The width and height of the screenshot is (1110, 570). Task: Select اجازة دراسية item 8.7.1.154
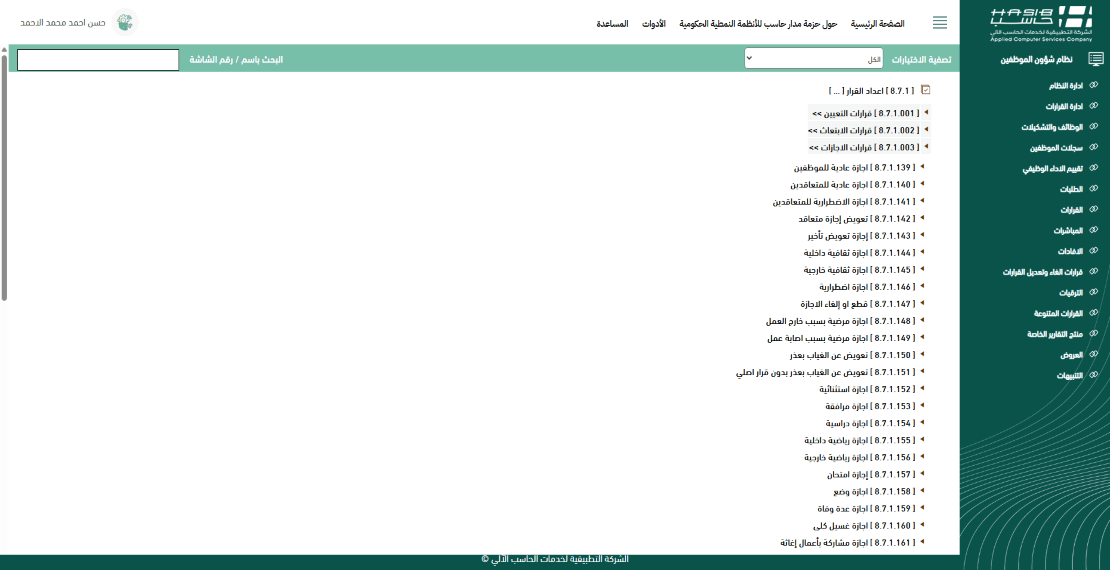[868, 423]
